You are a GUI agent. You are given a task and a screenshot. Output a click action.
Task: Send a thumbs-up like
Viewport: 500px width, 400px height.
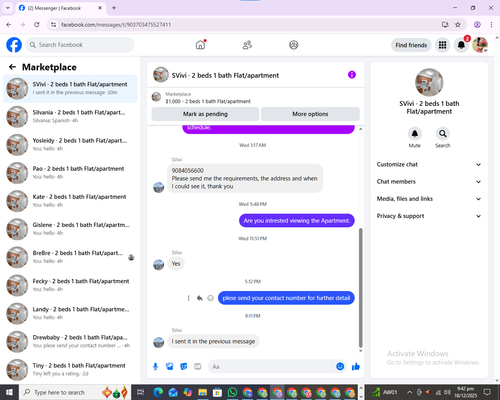356,367
